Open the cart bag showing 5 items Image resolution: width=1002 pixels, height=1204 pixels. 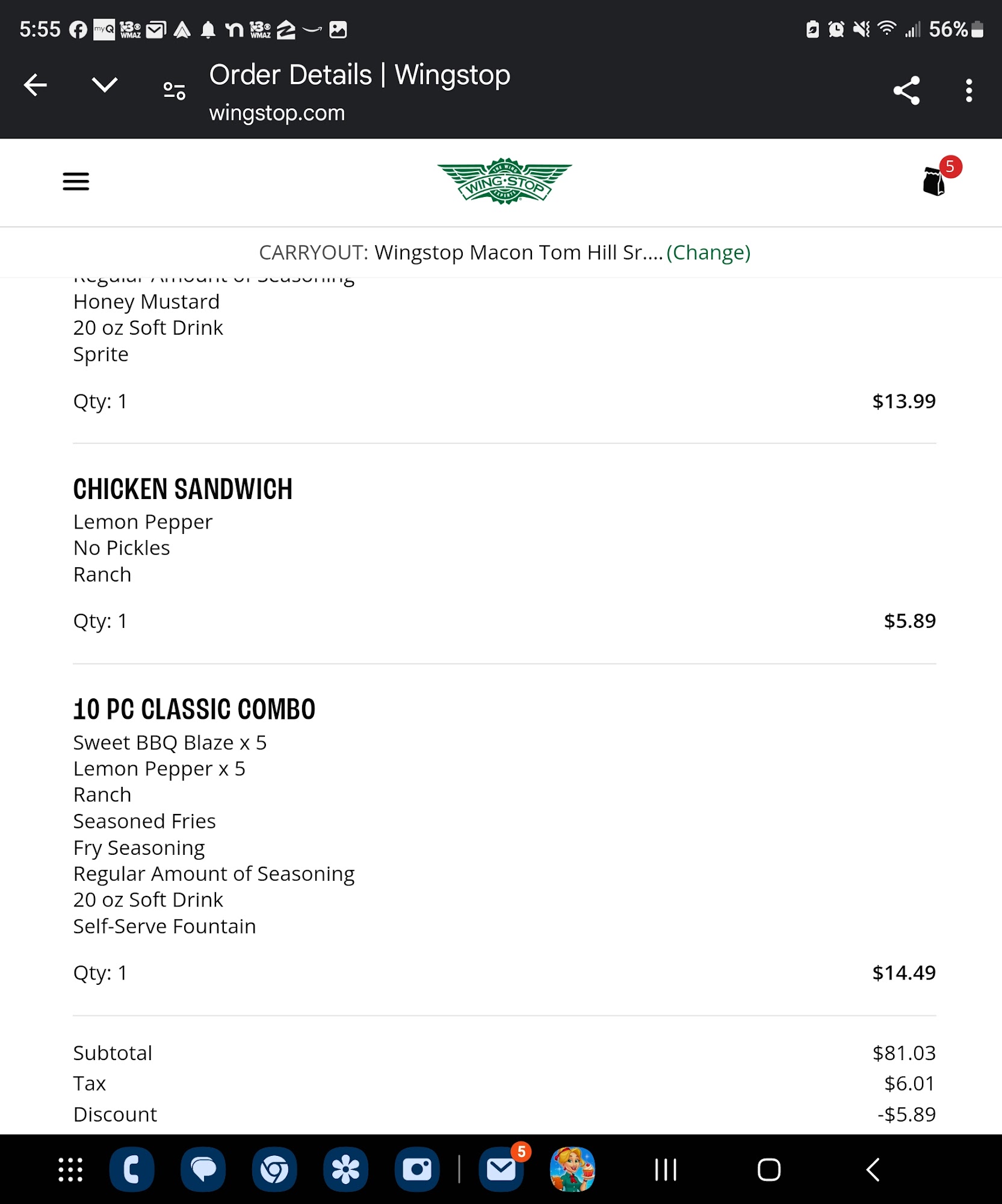coord(935,182)
